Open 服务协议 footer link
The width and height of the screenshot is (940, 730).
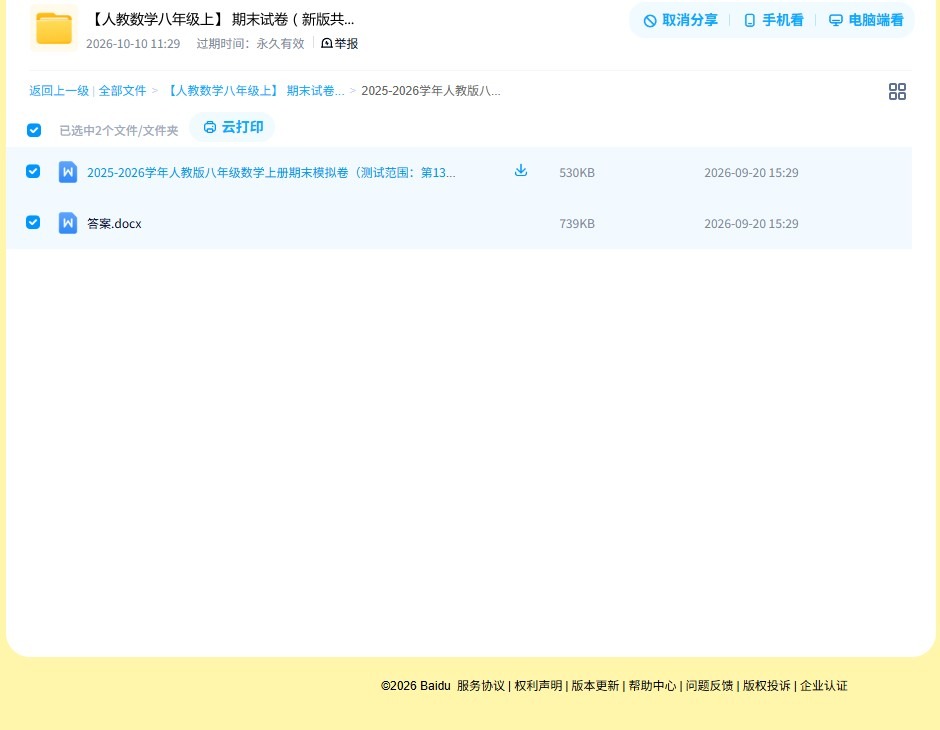pos(481,686)
